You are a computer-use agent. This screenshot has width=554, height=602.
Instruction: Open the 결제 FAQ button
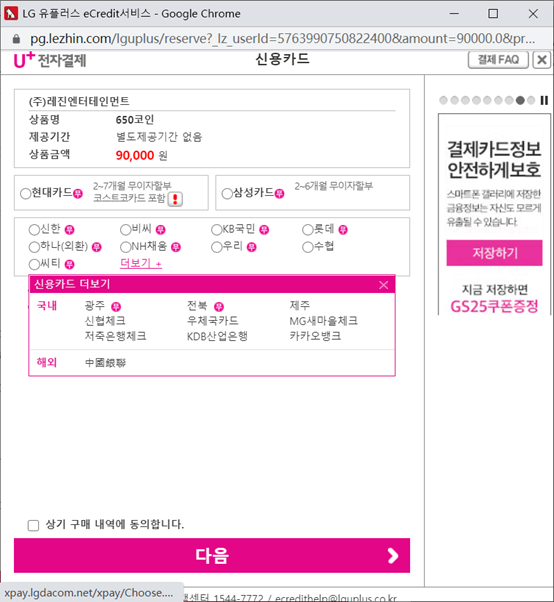(498, 60)
